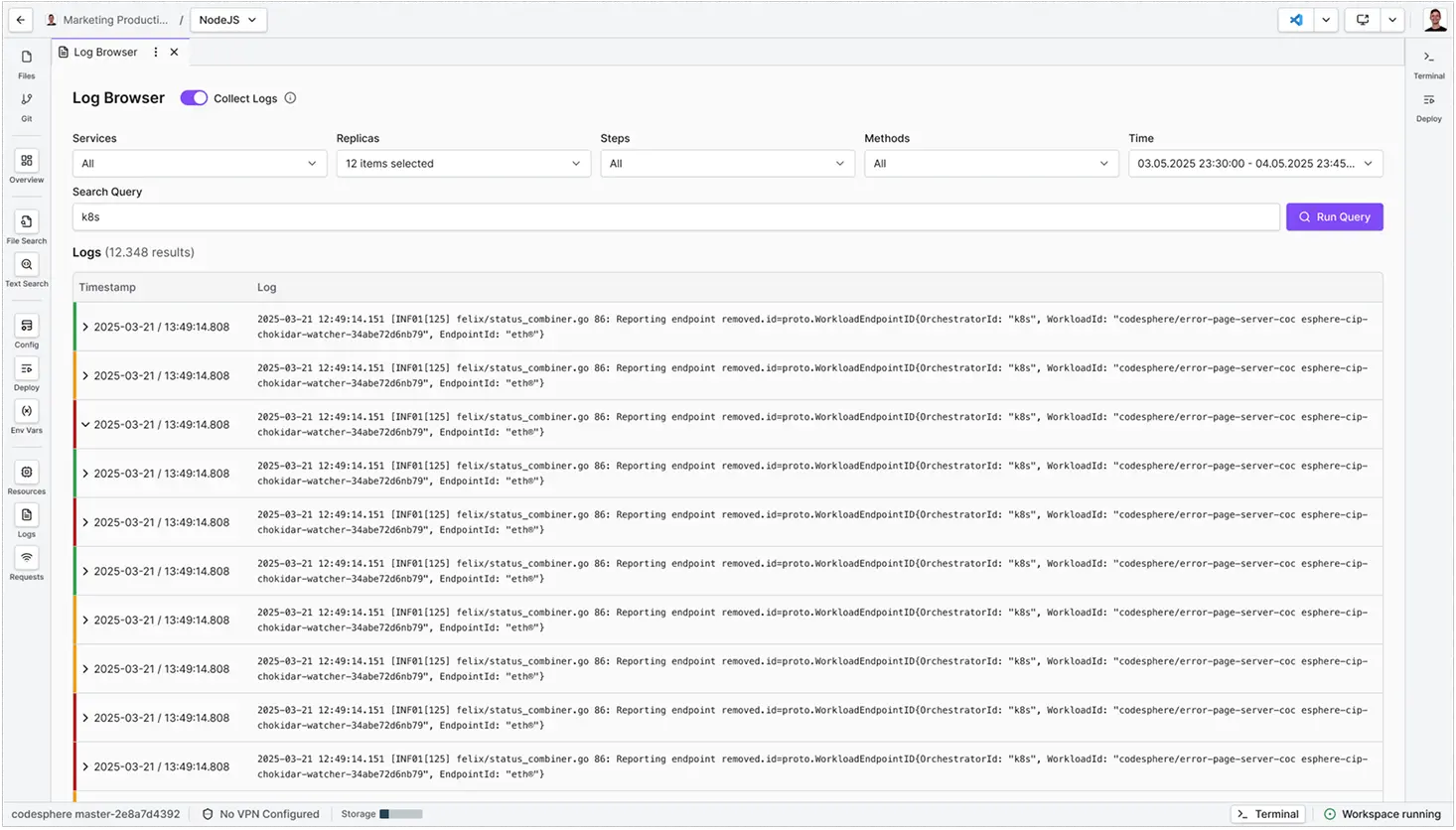Click the Logs (12.348 results) heading
The width and height of the screenshot is (1456, 830).
click(x=133, y=253)
